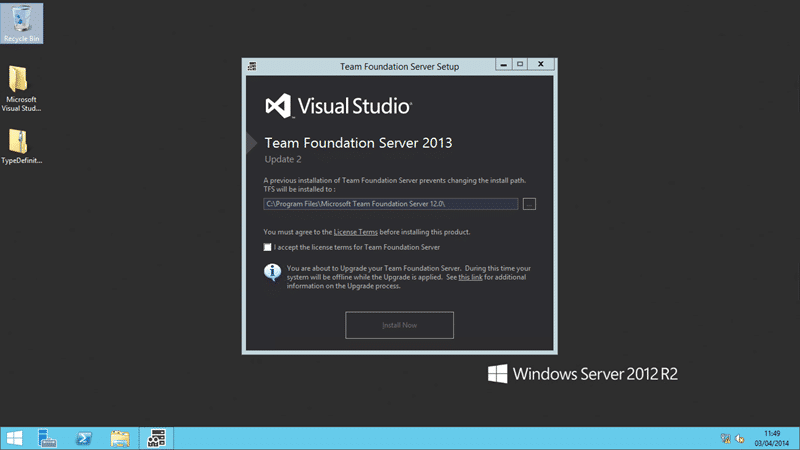Open the Recycle Bin desktop icon

point(21,23)
